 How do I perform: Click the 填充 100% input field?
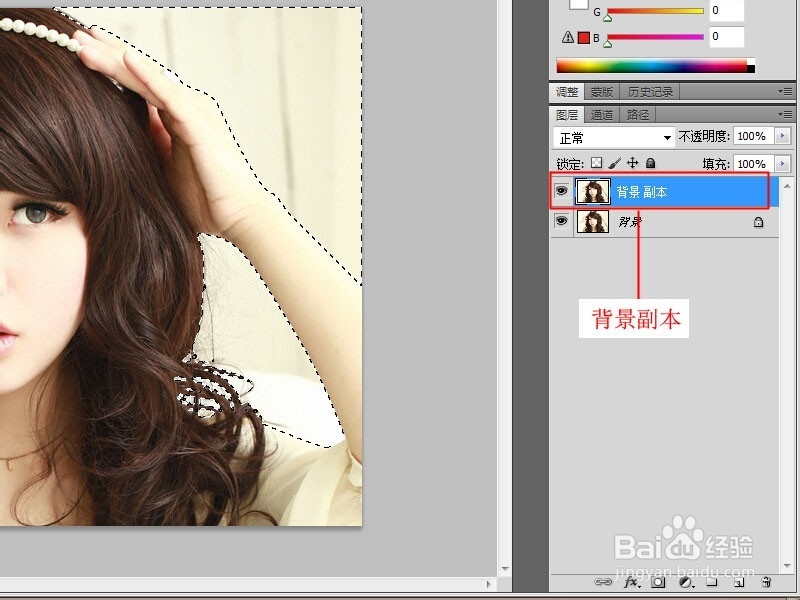point(753,164)
